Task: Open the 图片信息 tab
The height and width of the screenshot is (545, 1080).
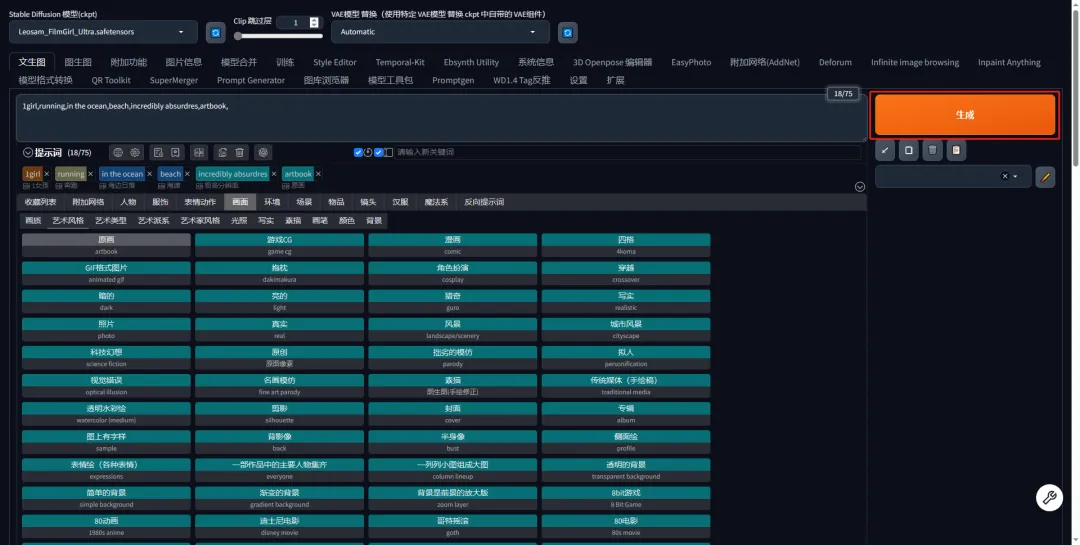Action: pos(184,62)
